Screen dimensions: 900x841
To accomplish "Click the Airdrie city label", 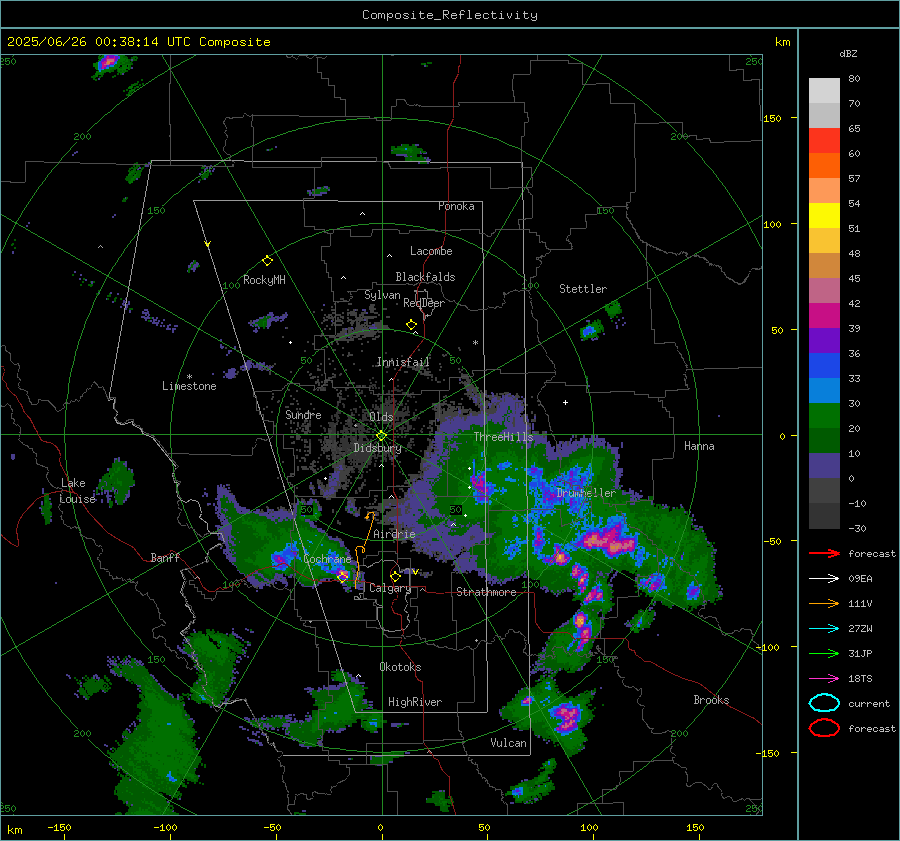I will [394, 534].
